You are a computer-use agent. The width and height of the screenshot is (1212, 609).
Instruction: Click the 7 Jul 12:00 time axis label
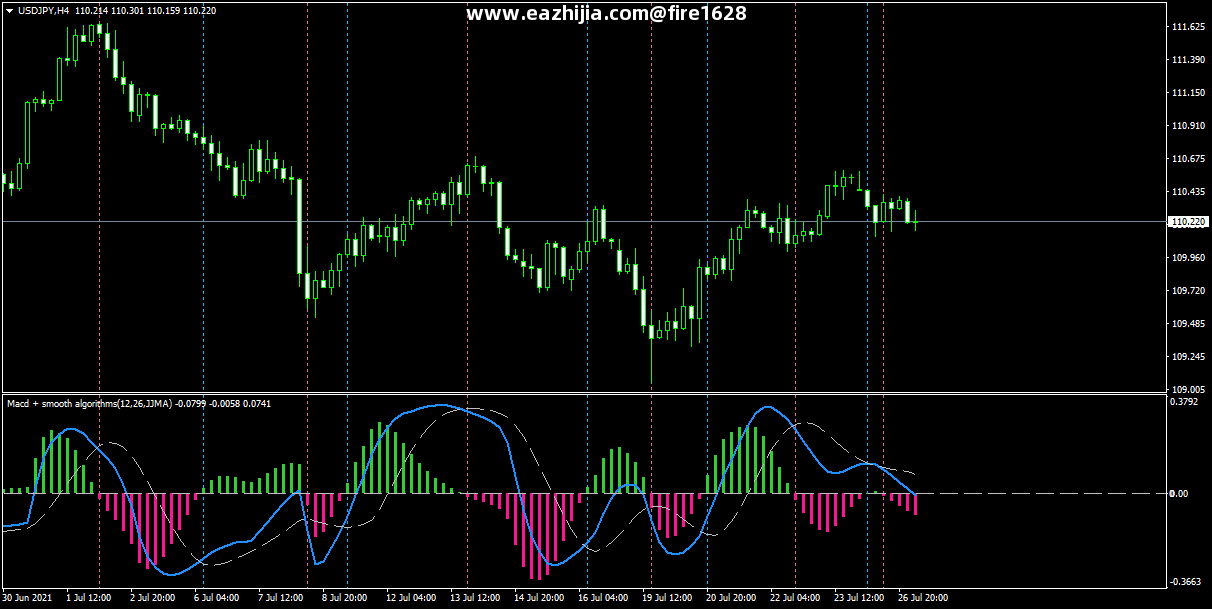(281, 598)
